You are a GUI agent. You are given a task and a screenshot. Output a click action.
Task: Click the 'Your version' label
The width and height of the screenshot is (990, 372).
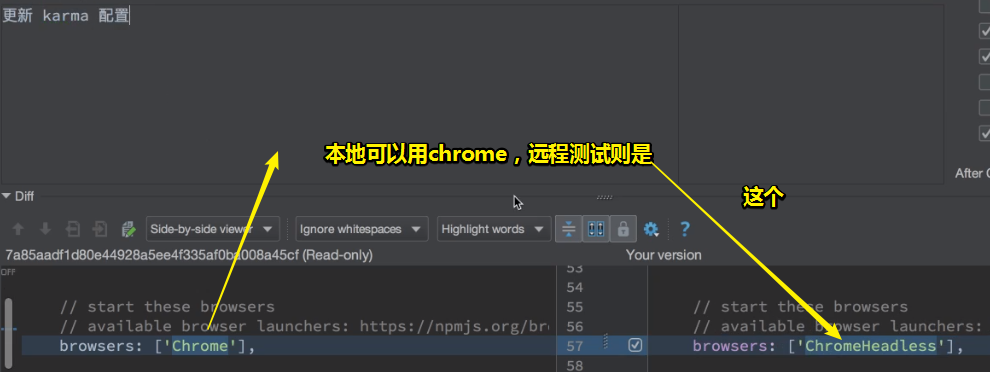(x=664, y=255)
